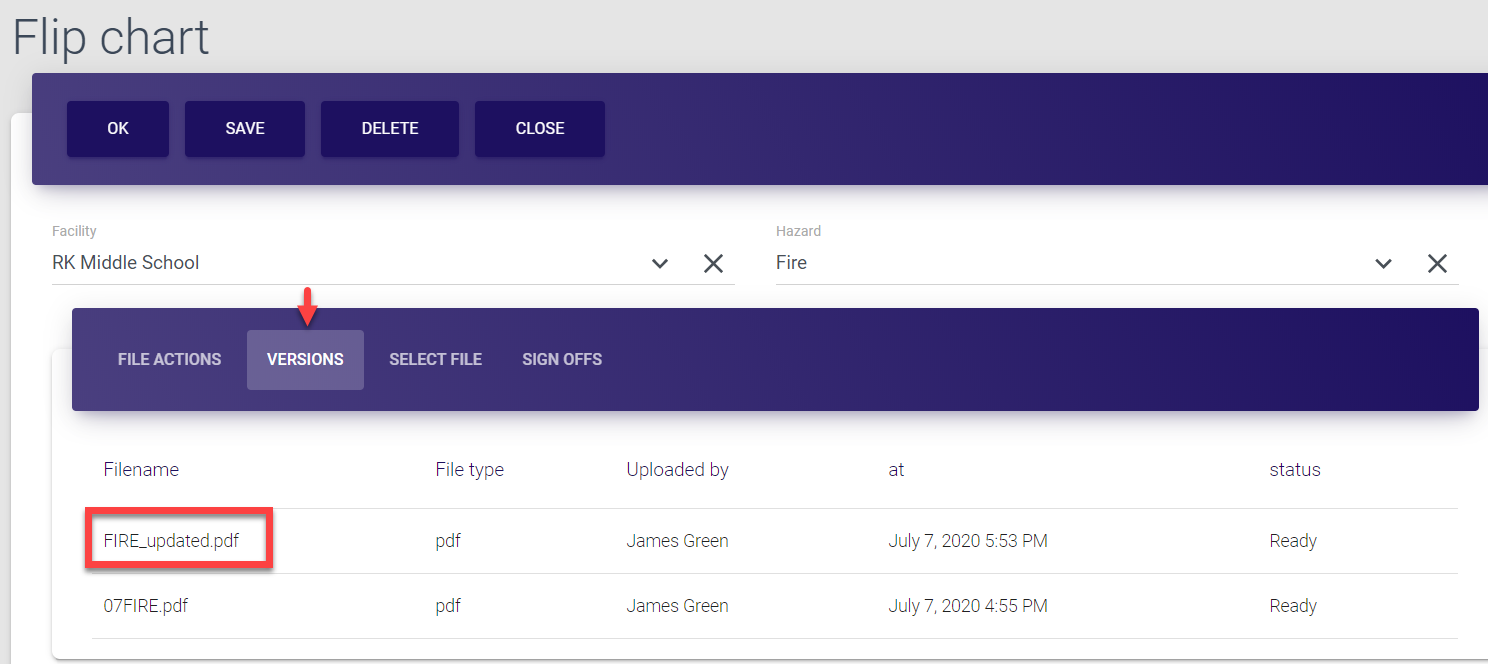Expand the Hazard dropdown chevron
The height and width of the screenshot is (664, 1488).
1383,263
